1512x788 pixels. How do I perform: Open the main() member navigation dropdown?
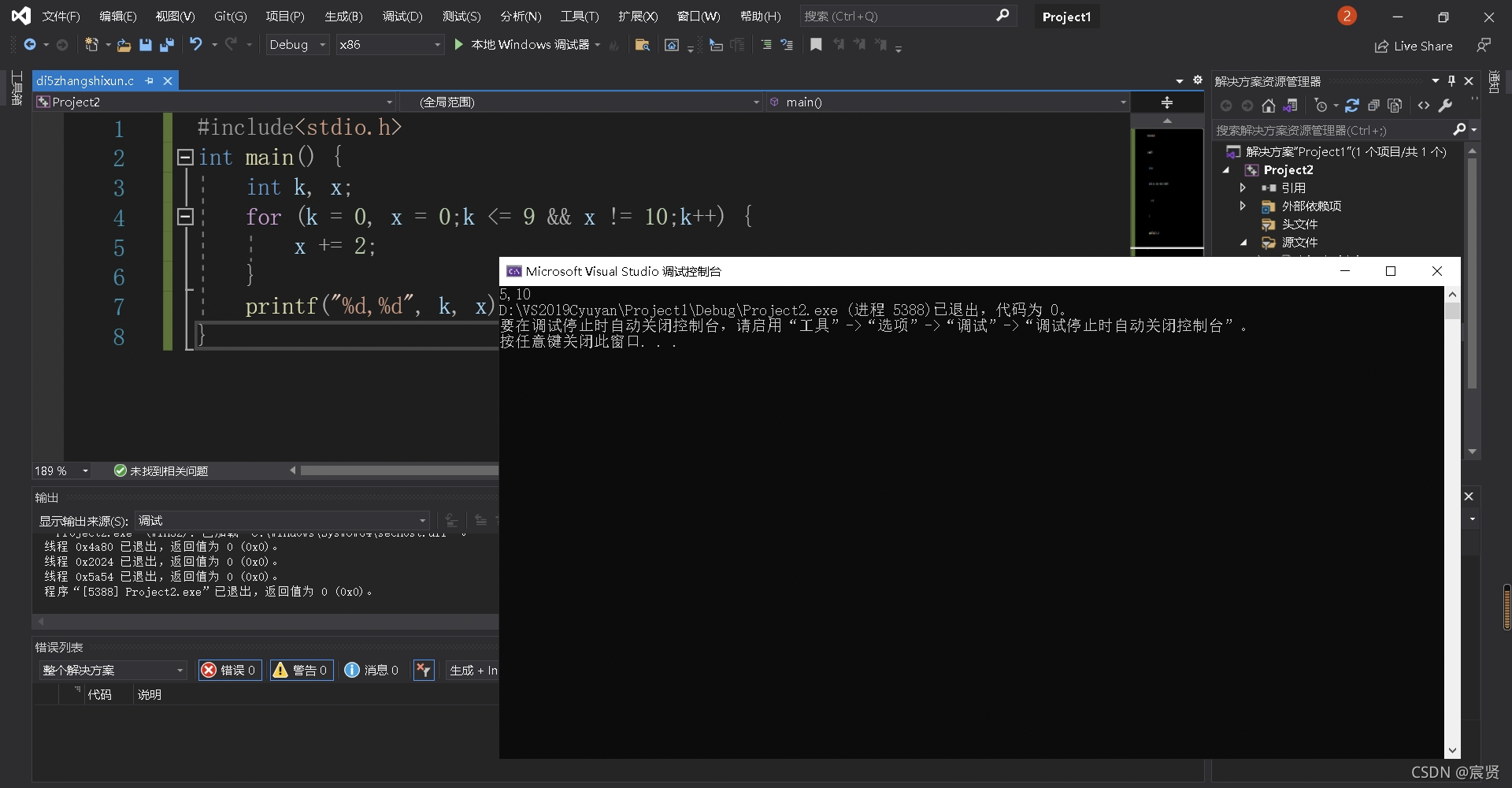[948, 102]
